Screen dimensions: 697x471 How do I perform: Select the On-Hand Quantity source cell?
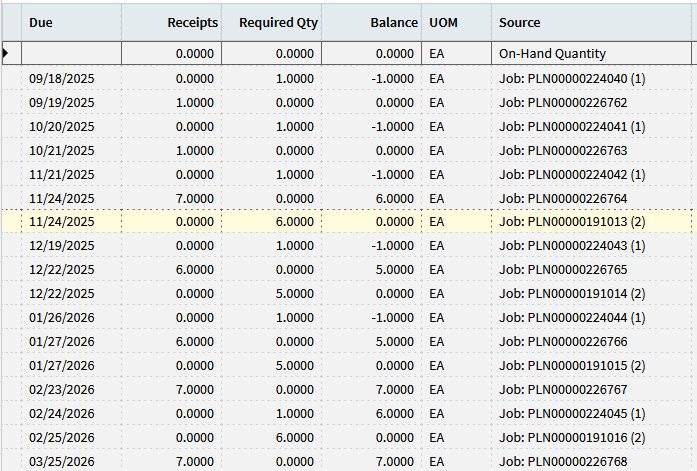592,53
